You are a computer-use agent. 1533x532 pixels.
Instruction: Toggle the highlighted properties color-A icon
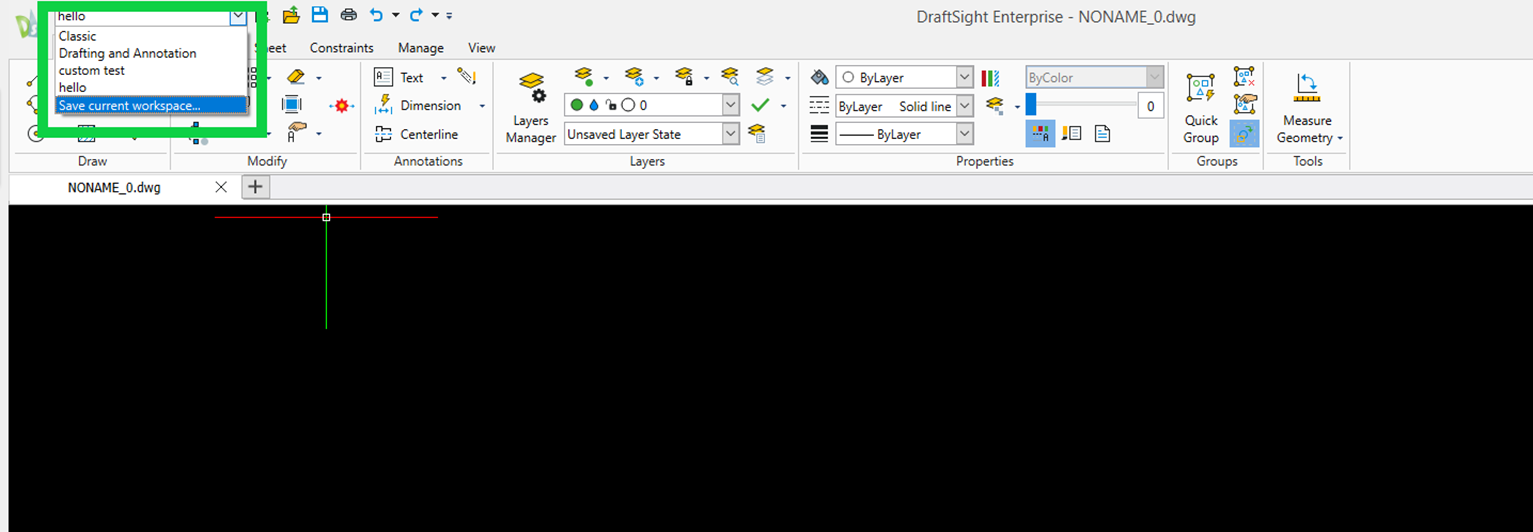click(x=1040, y=134)
